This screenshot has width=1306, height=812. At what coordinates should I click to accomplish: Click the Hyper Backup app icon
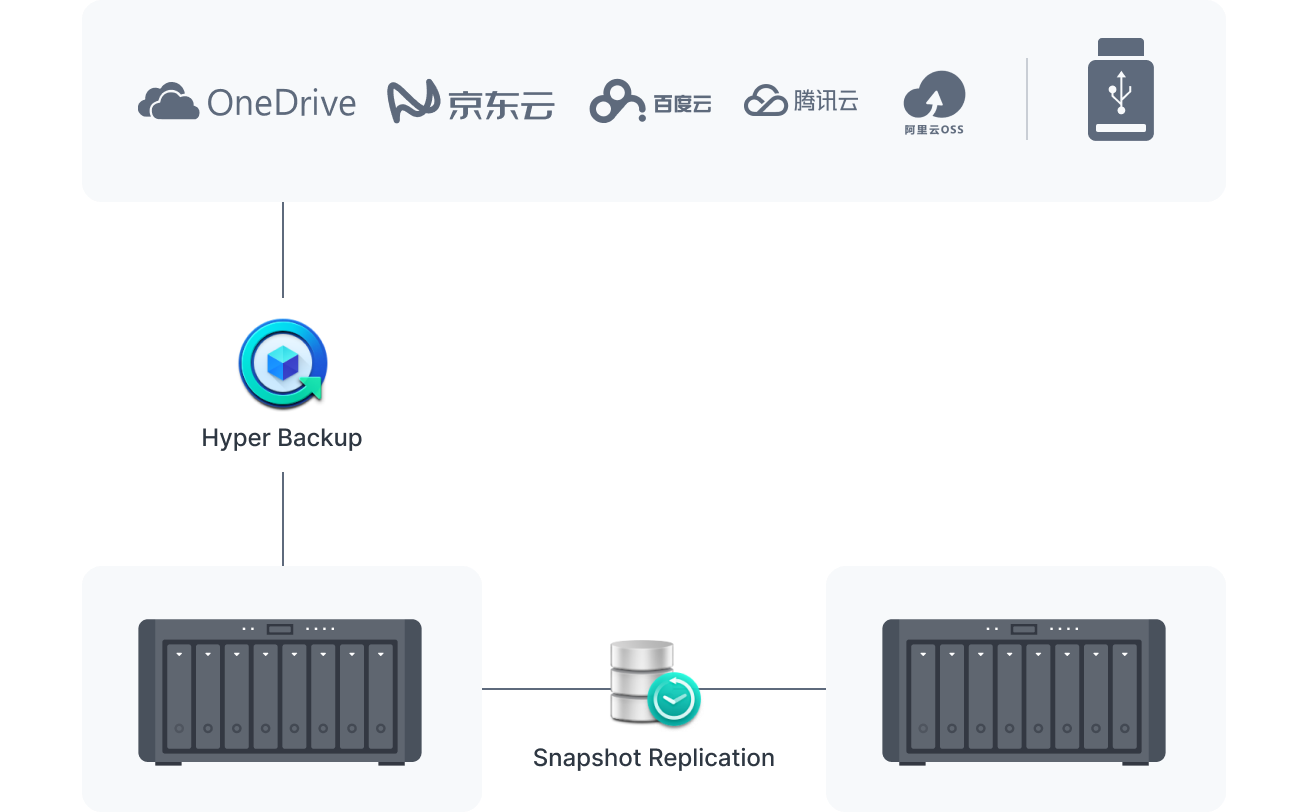(x=283, y=363)
